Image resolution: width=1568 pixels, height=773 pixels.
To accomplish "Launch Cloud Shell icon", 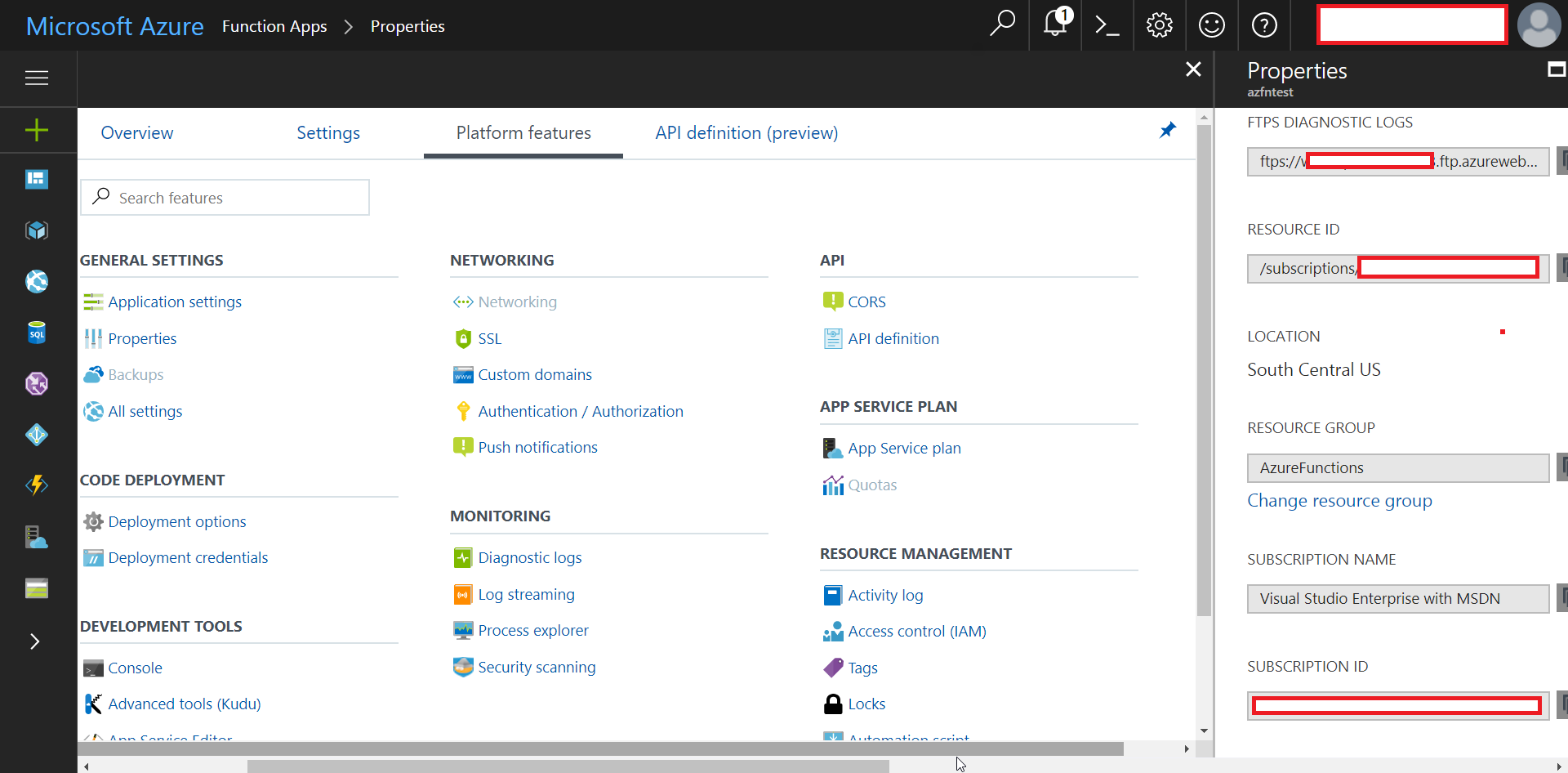I will pos(1107,25).
